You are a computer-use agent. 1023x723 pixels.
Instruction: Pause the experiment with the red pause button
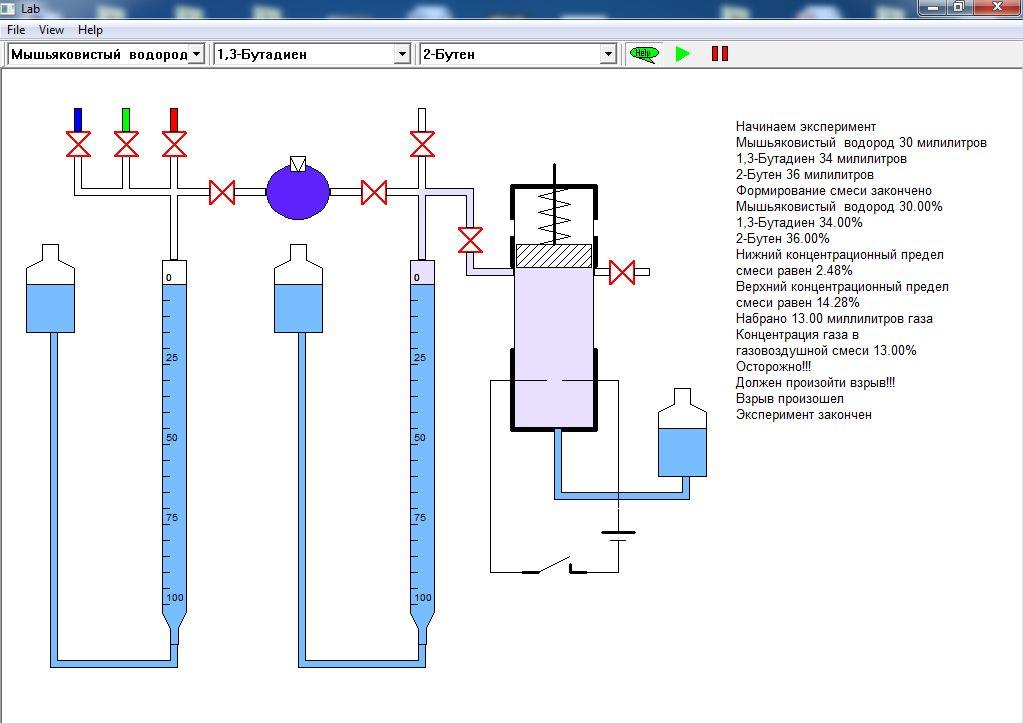coord(720,54)
